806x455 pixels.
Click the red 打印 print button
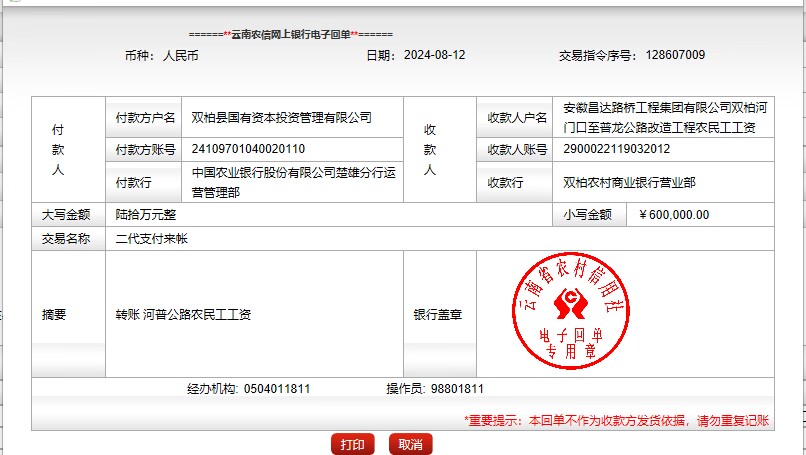[352, 444]
